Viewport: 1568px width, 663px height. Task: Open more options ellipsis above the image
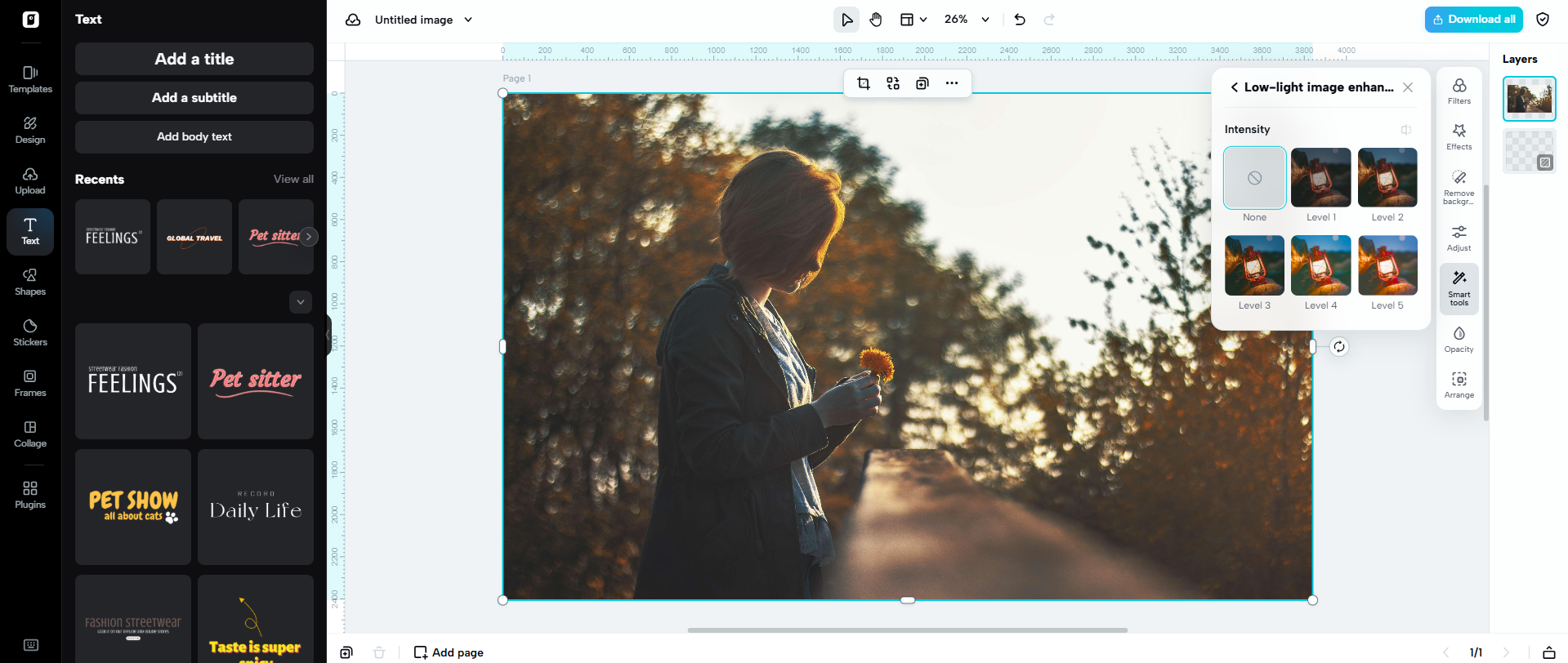click(x=952, y=83)
